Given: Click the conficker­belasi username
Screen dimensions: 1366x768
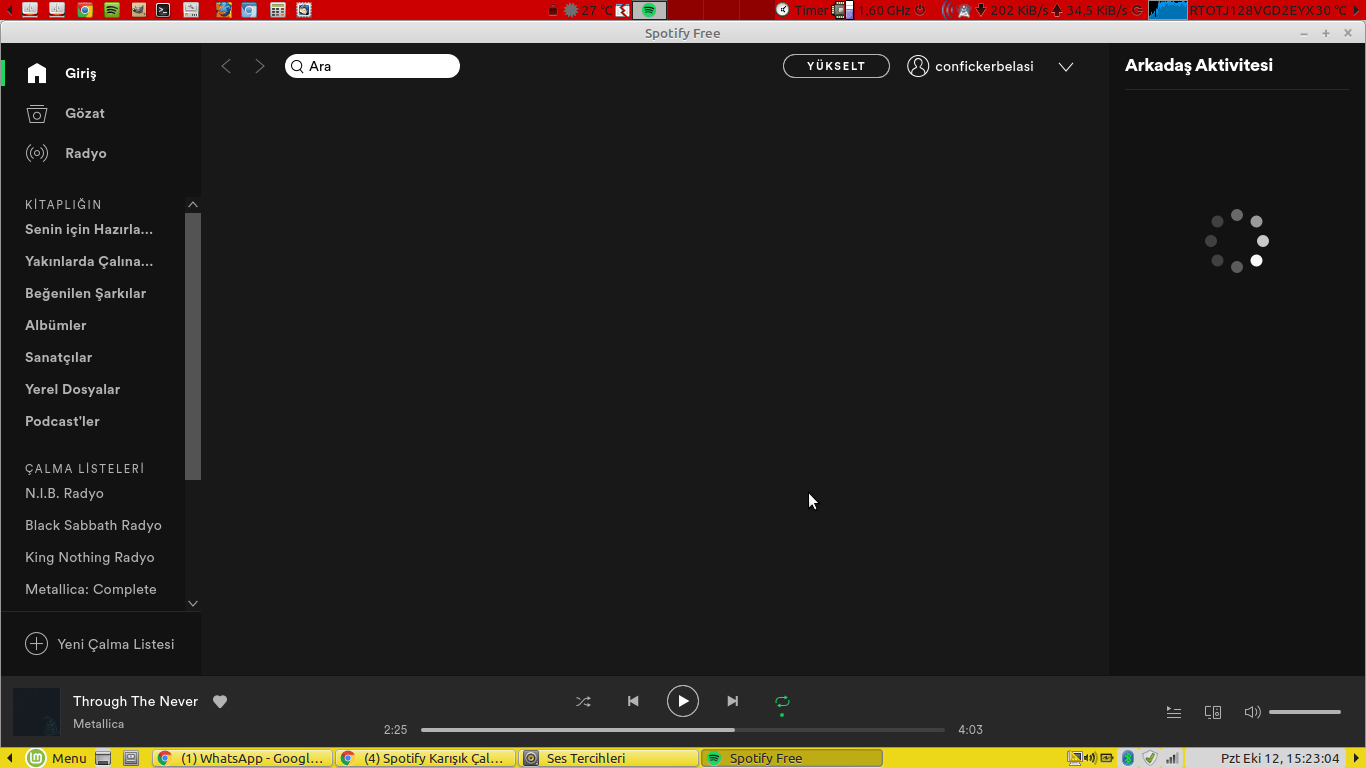Looking at the screenshot, I should pyautogui.click(x=984, y=66).
